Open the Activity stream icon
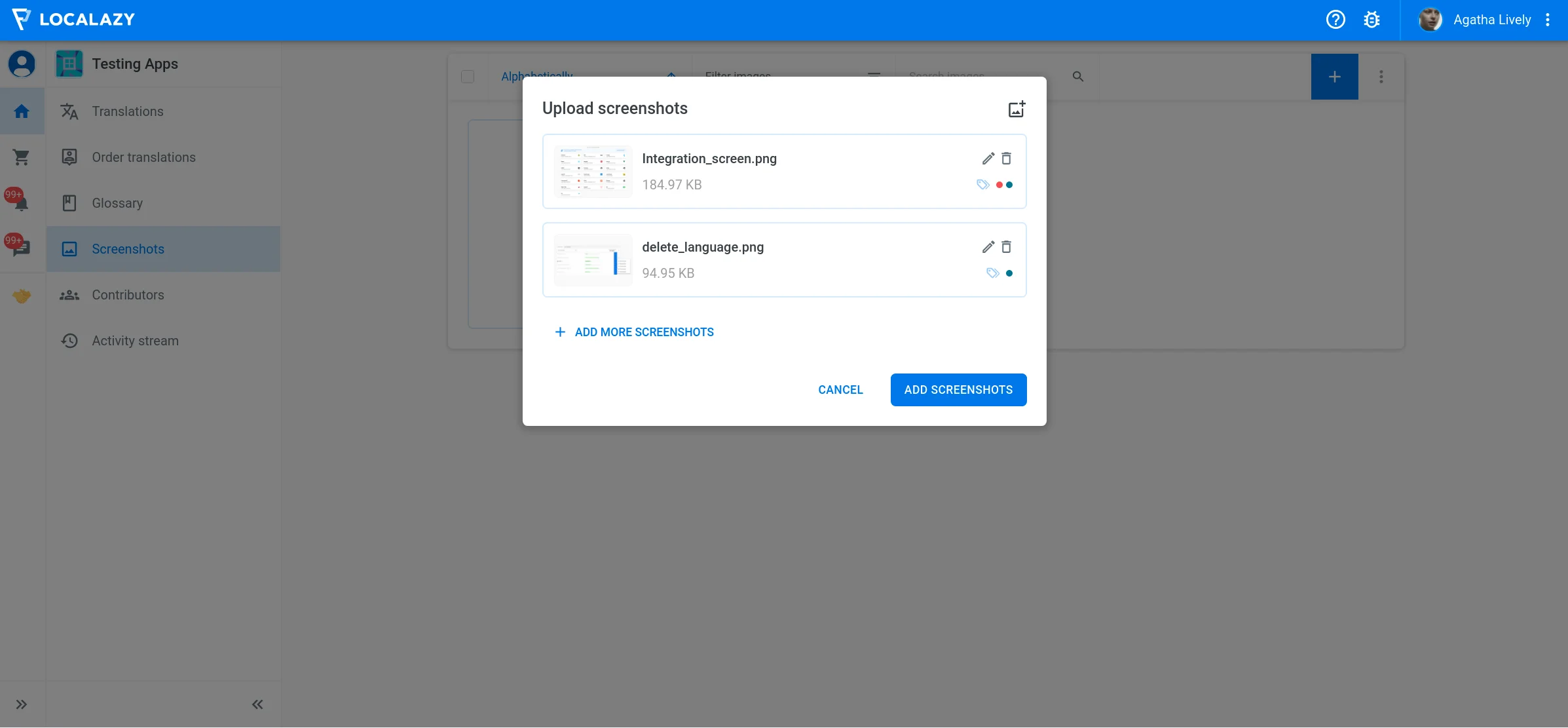The width and height of the screenshot is (1568, 728). coord(69,340)
